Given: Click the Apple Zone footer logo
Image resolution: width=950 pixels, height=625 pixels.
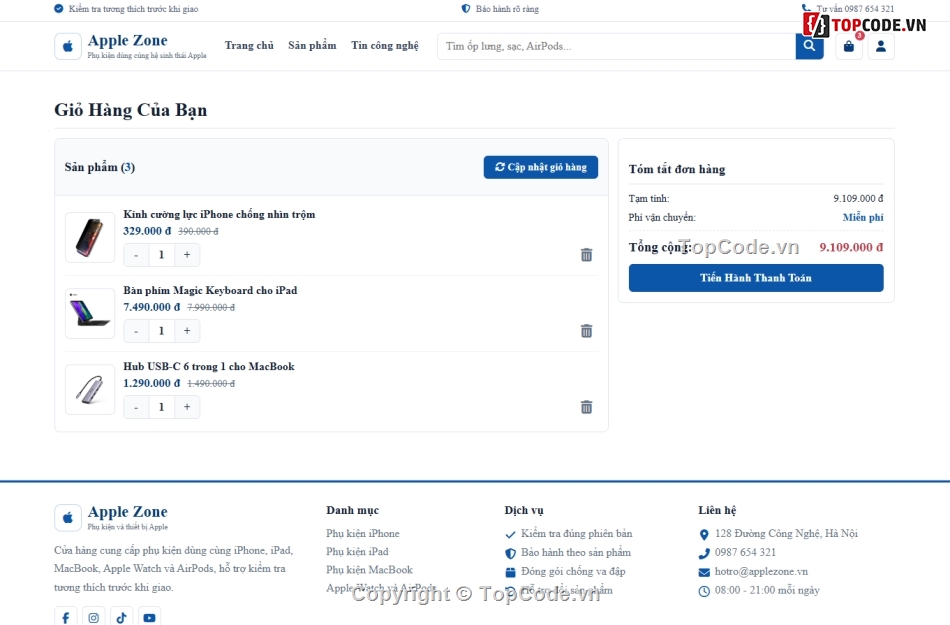Looking at the screenshot, I should (x=111, y=518).
